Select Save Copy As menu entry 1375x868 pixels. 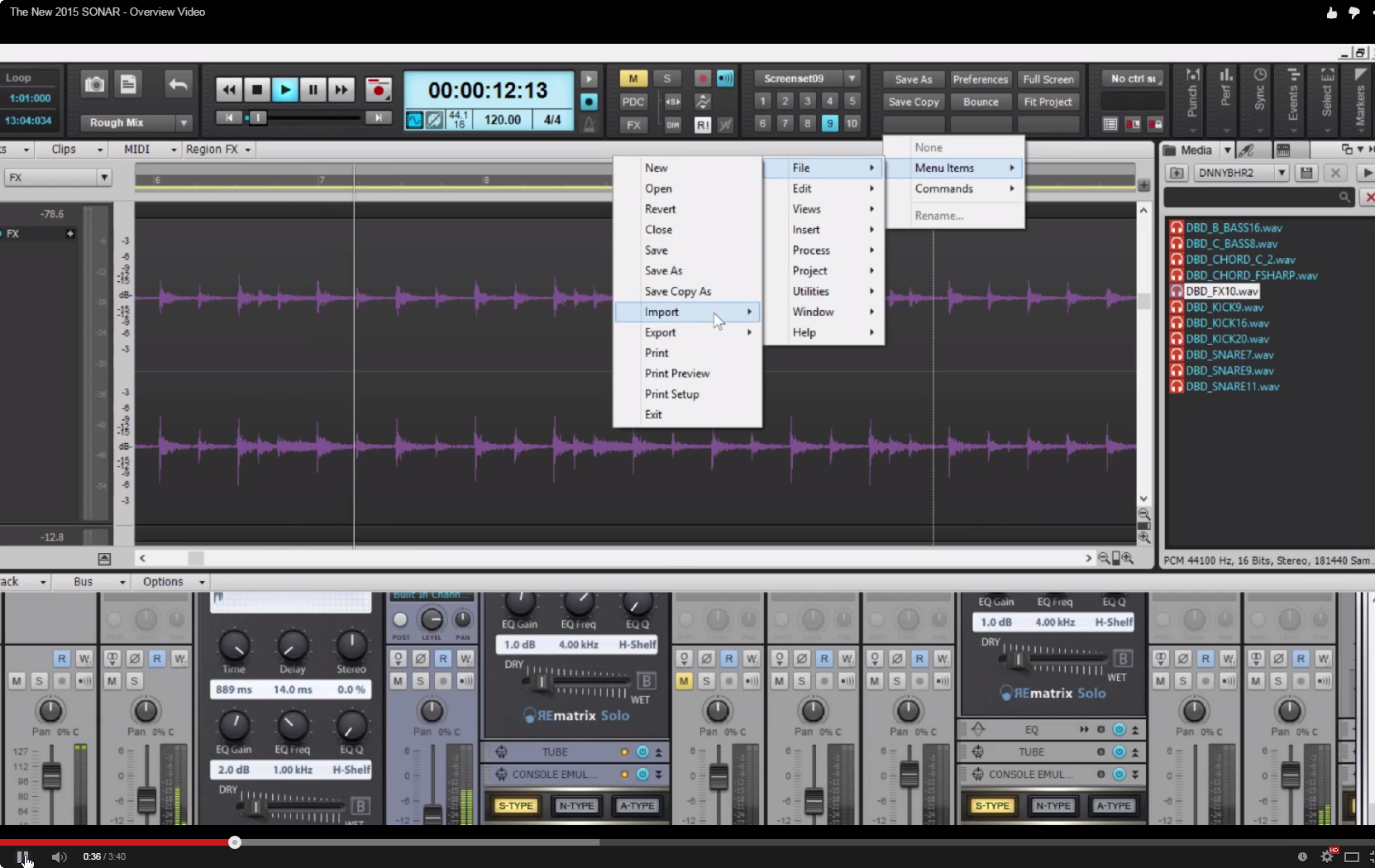(x=687, y=291)
